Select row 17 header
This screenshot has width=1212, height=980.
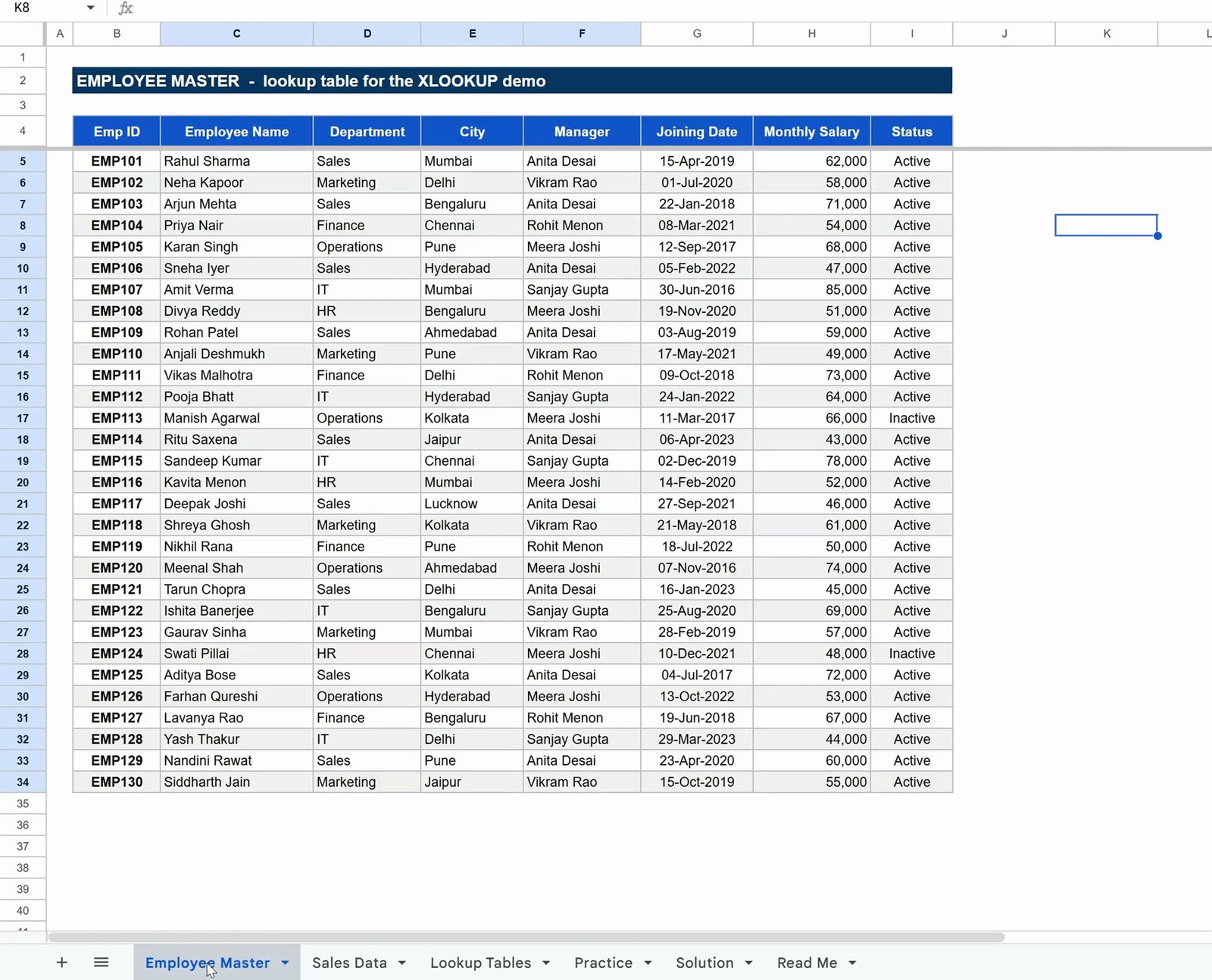23,418
